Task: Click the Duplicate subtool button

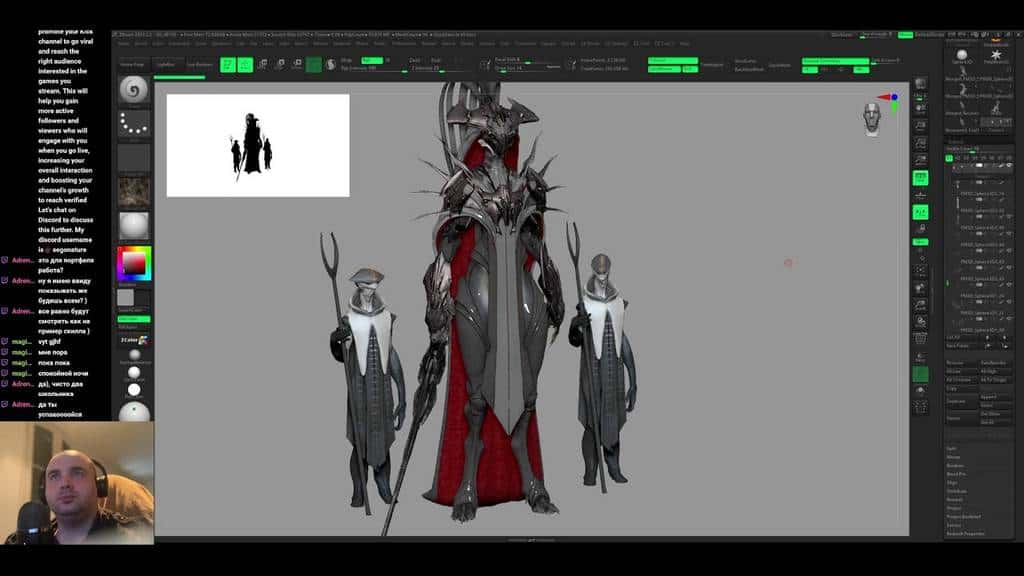Action: pyautogui.click(x=961, y=401)
